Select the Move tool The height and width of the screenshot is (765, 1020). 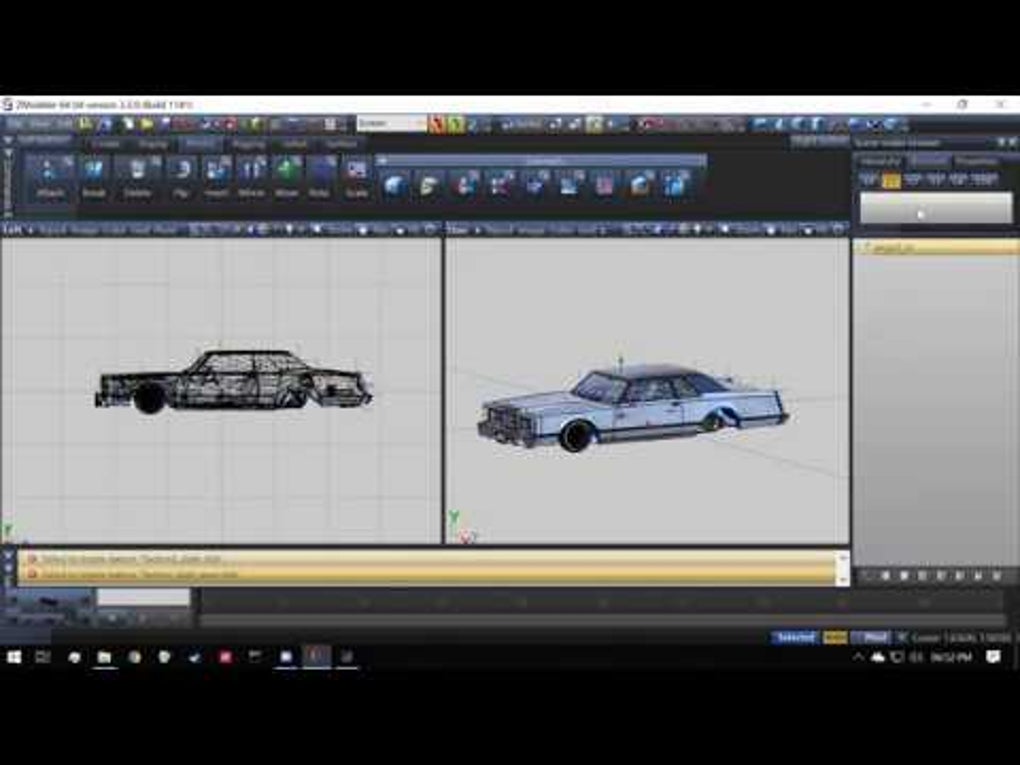point(287,177)
